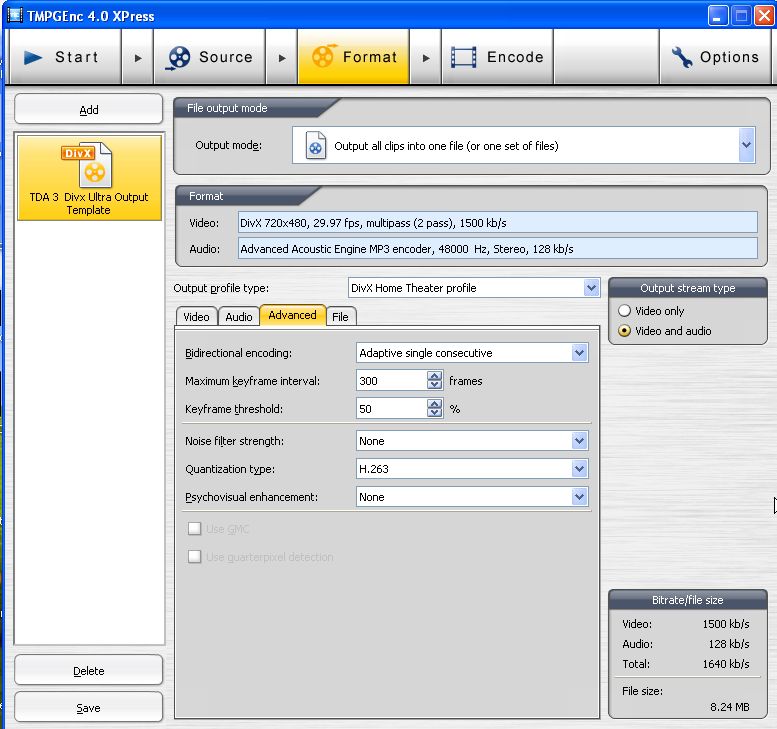Screen dimensions: 777x729
Task: Click the Maximum keyframe interval field
Action: coord(391,381)
